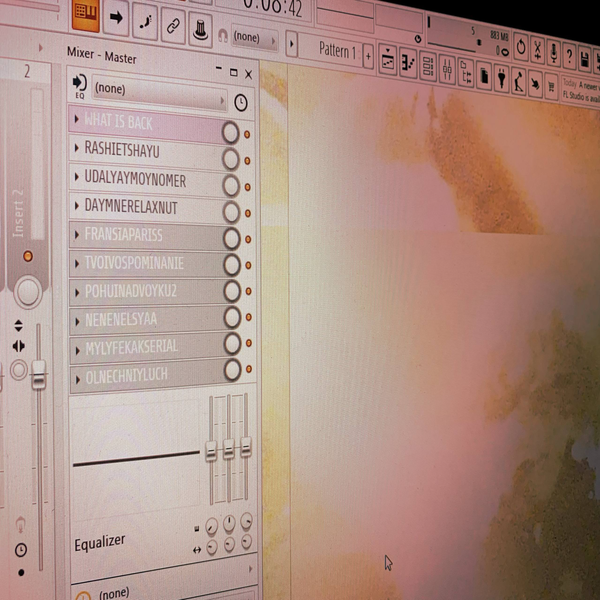This screenshot has height=600, width=600.
Task: Click the footsteps icon in top toolbar
Action: pyautogui.click(x=144, y=19)
